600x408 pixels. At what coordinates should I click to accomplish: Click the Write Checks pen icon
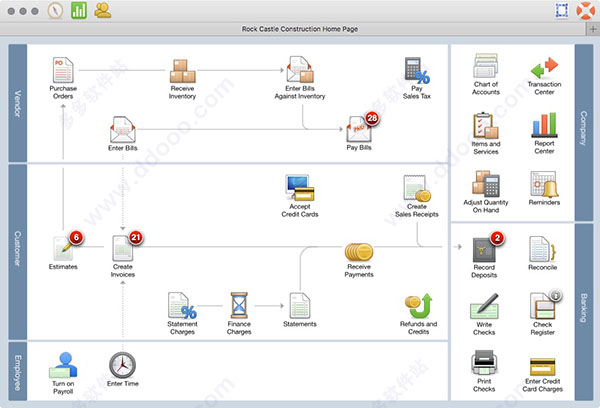pyautogui.click(x=484, y=306)
